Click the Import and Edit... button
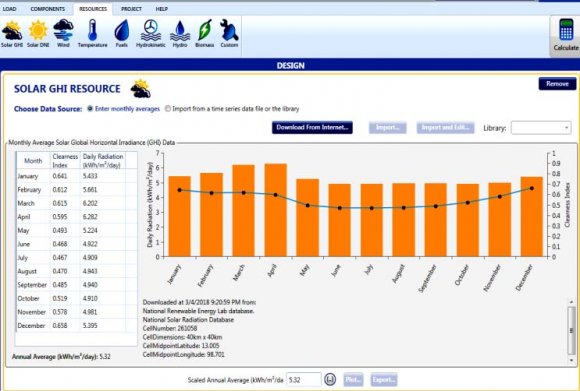 point(445,128)
